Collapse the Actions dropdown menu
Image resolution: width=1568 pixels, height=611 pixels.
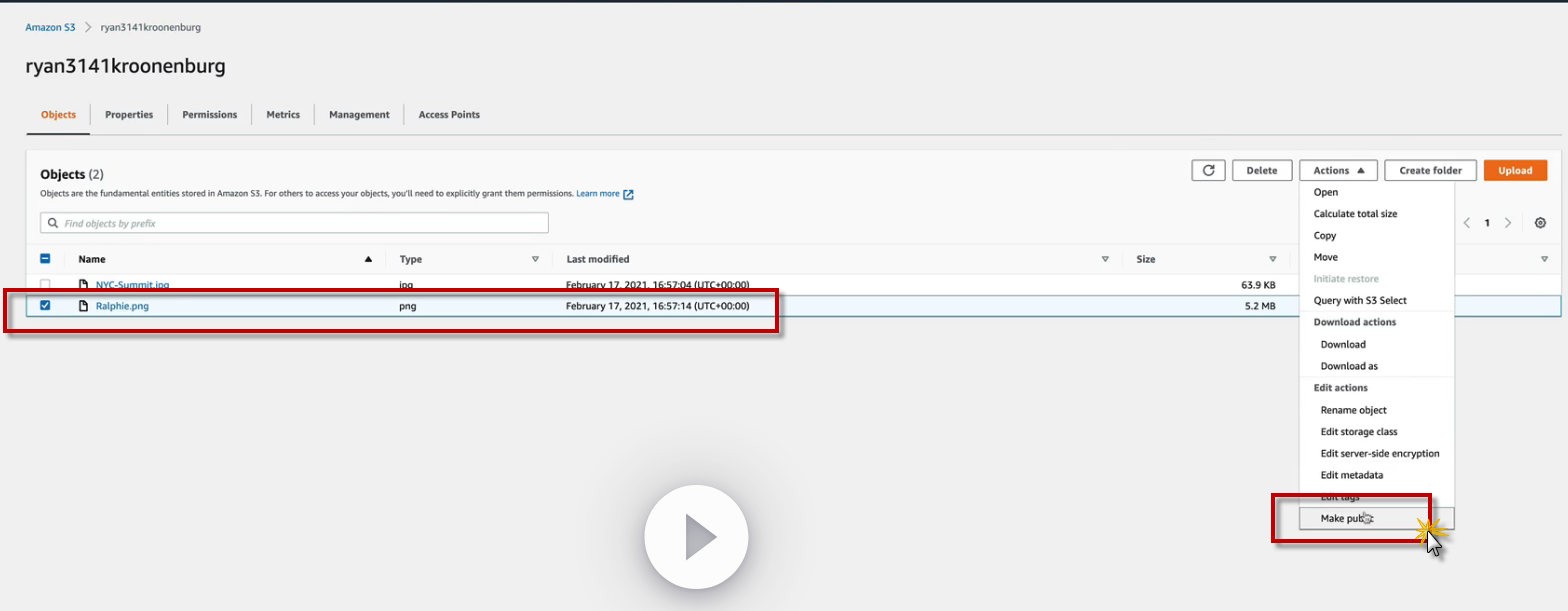click(x=1338, y=170)
